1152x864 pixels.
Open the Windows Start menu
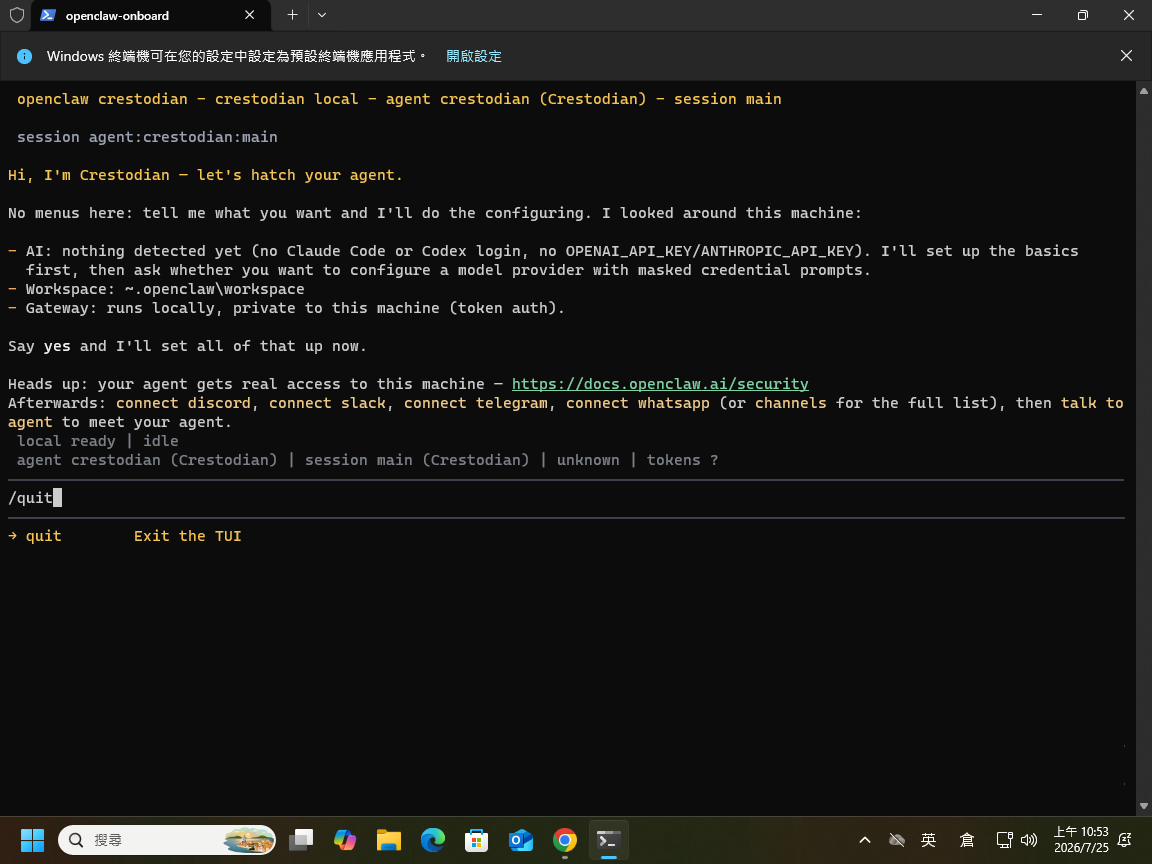pyautogui.click(x=32, y=840)
